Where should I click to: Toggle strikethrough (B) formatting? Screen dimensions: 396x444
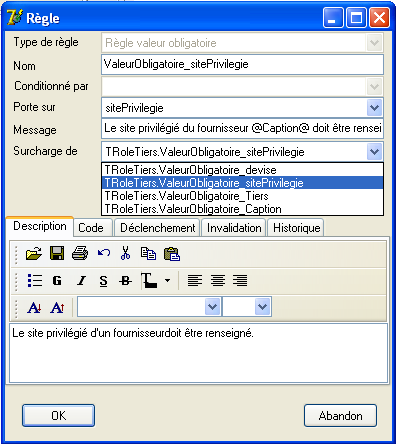click(125, 281)
